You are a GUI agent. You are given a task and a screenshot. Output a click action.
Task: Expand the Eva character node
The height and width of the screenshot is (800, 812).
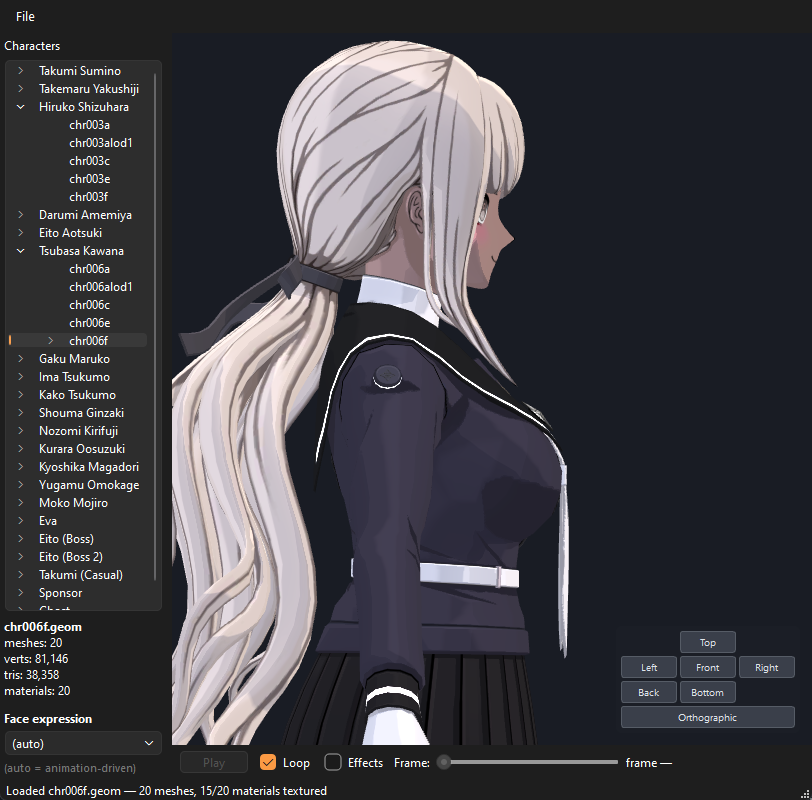pyautogui.click(x=21, y=520)
